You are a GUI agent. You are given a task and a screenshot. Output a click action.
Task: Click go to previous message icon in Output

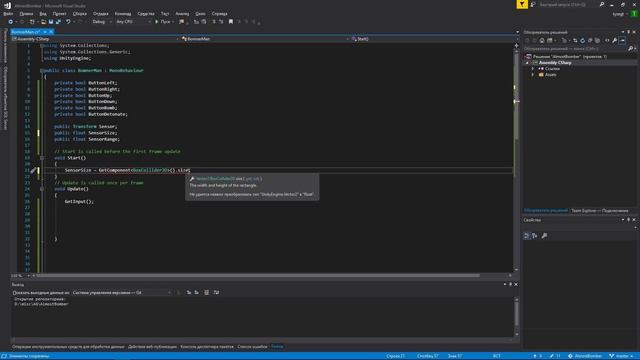click(189, 292)
